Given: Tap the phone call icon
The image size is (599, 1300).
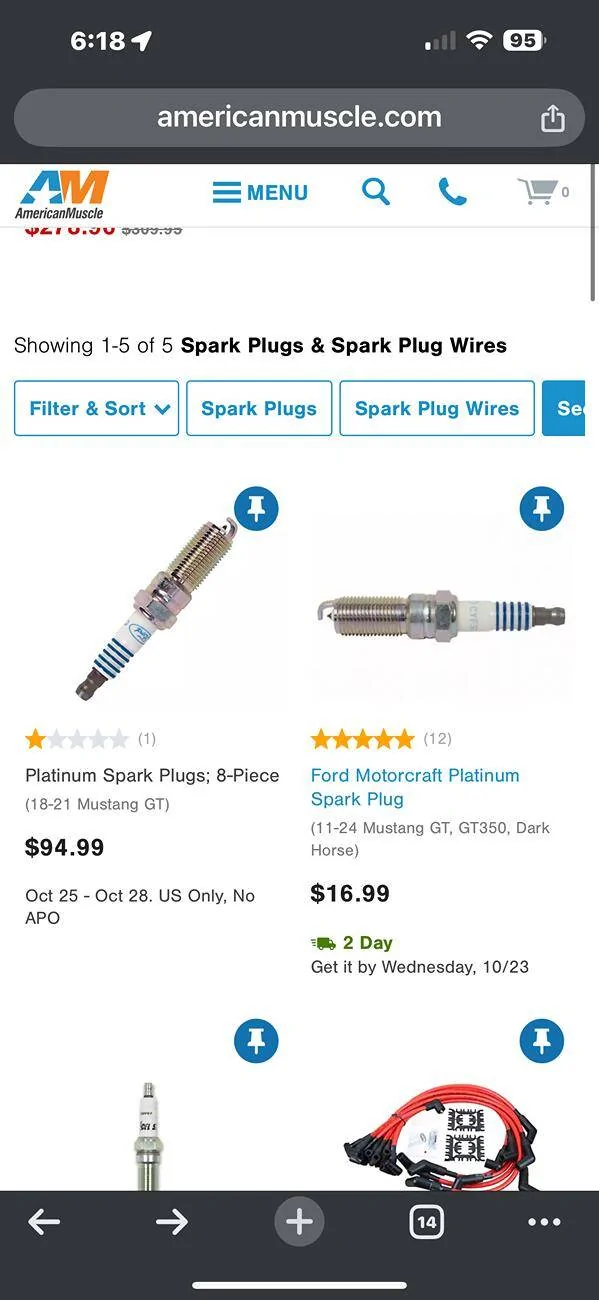Looking at the screenshot, I should [453, 191].
